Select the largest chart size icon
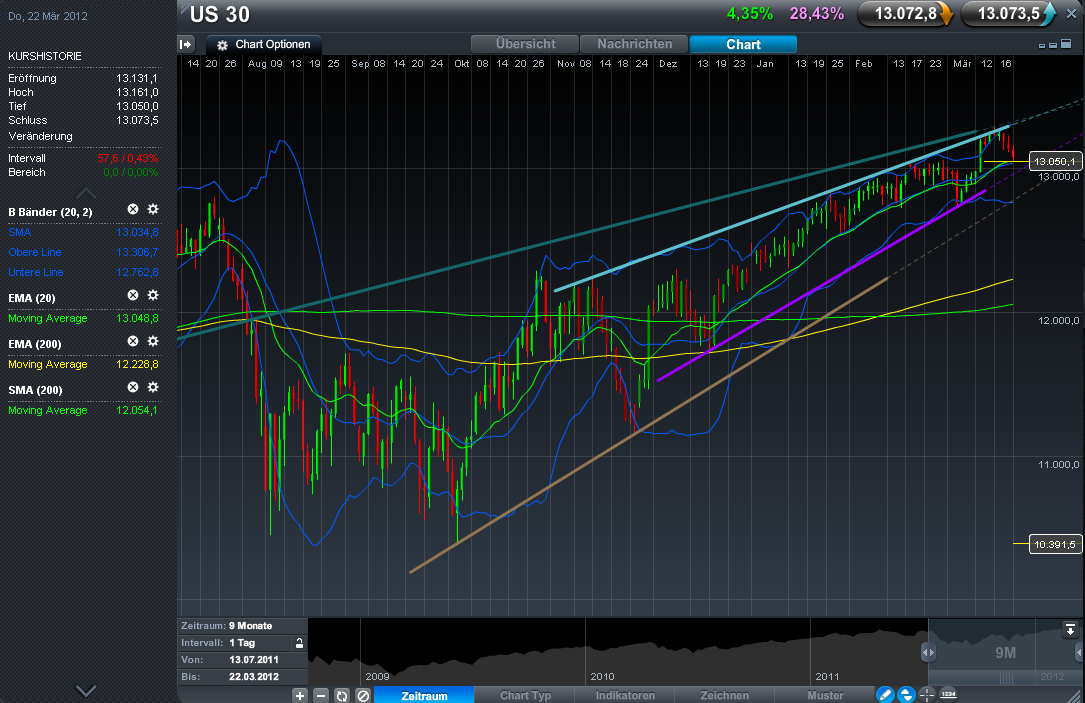This screenshot has height=703, width=1085. coord(1066,44)
